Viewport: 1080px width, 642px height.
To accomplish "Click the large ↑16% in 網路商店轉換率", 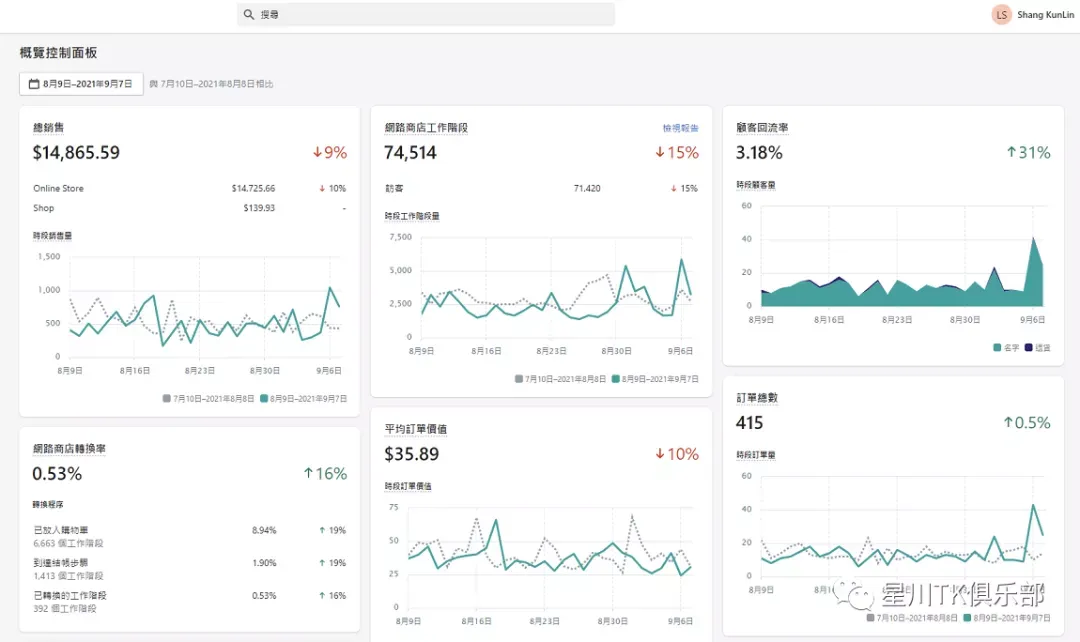I will pos(325,473).
